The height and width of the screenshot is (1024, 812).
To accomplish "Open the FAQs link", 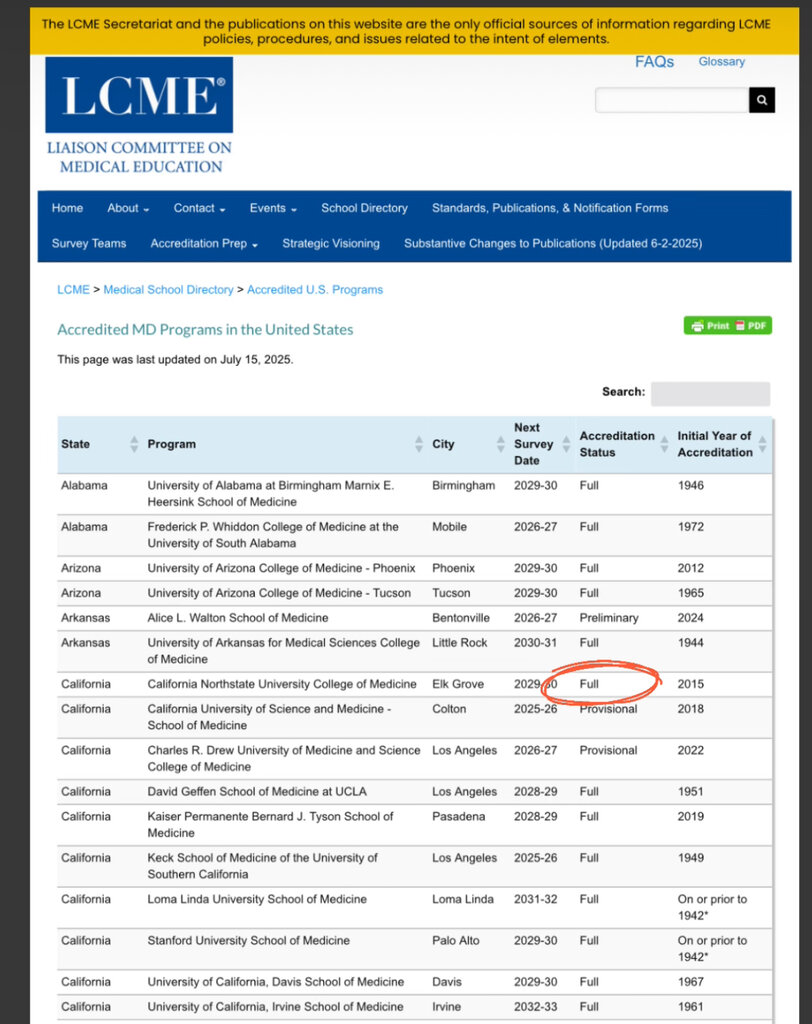I will pyautogui.click(x=655, y=61).
